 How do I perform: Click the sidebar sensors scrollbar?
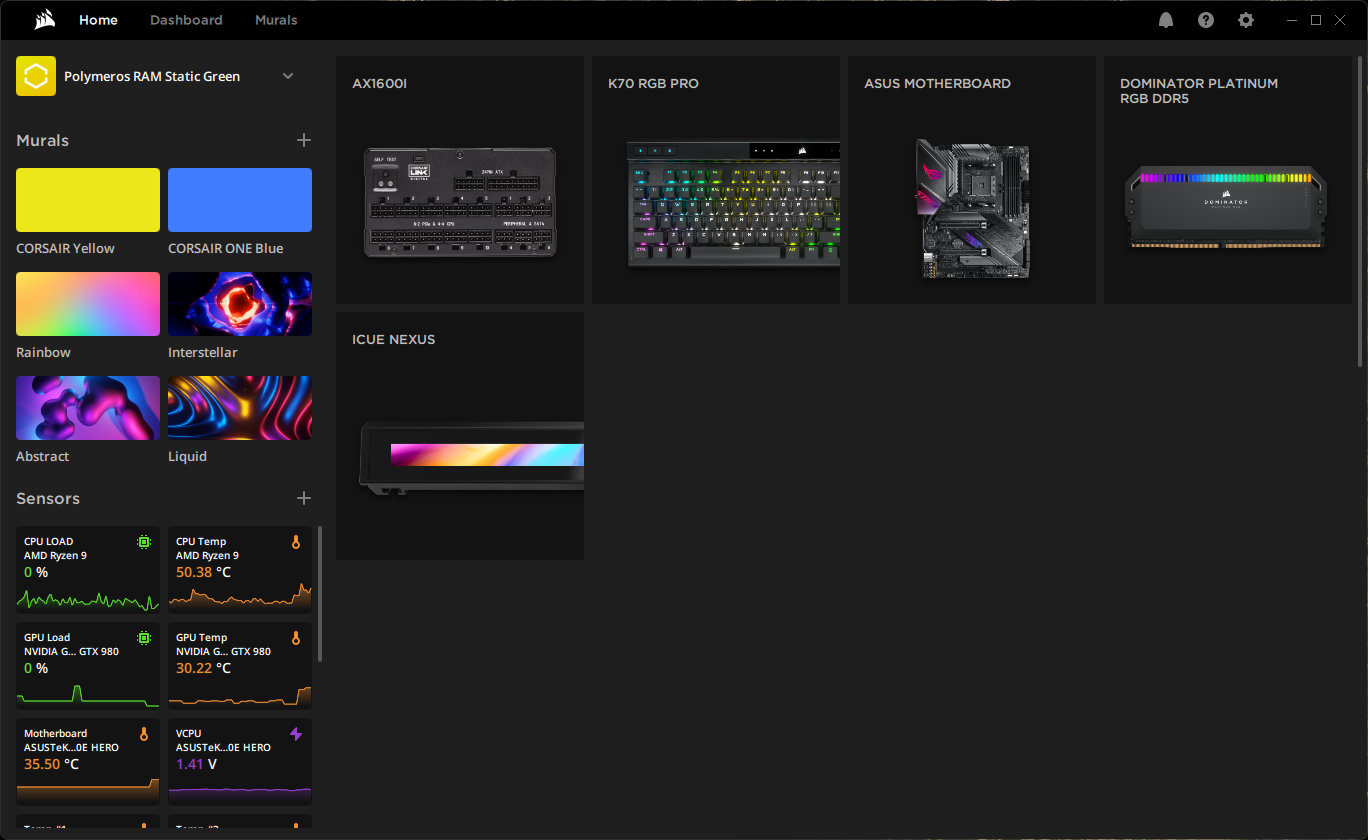[x=320, y=594]
